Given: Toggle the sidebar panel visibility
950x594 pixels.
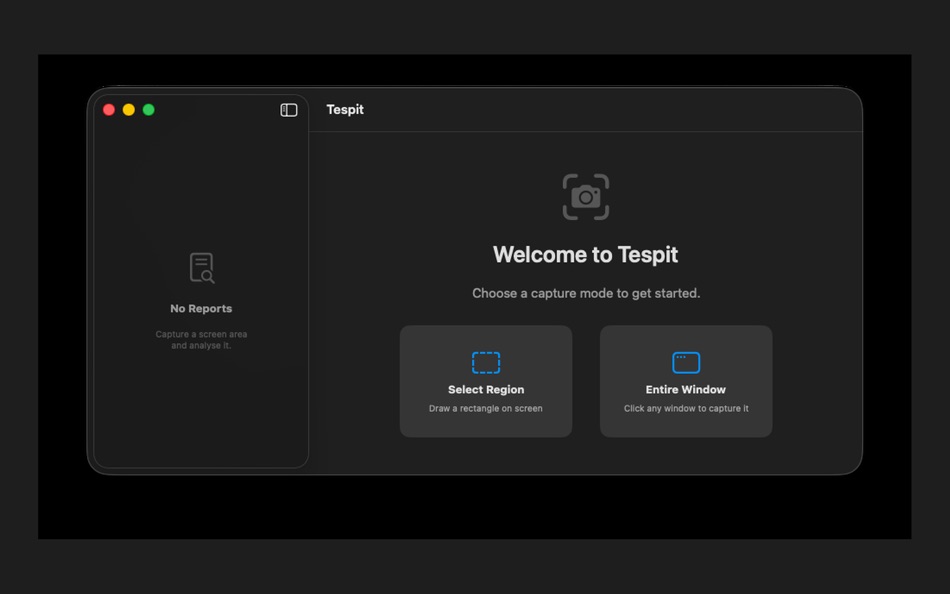Looking at the screenshot, I should [x=288, y=110].
